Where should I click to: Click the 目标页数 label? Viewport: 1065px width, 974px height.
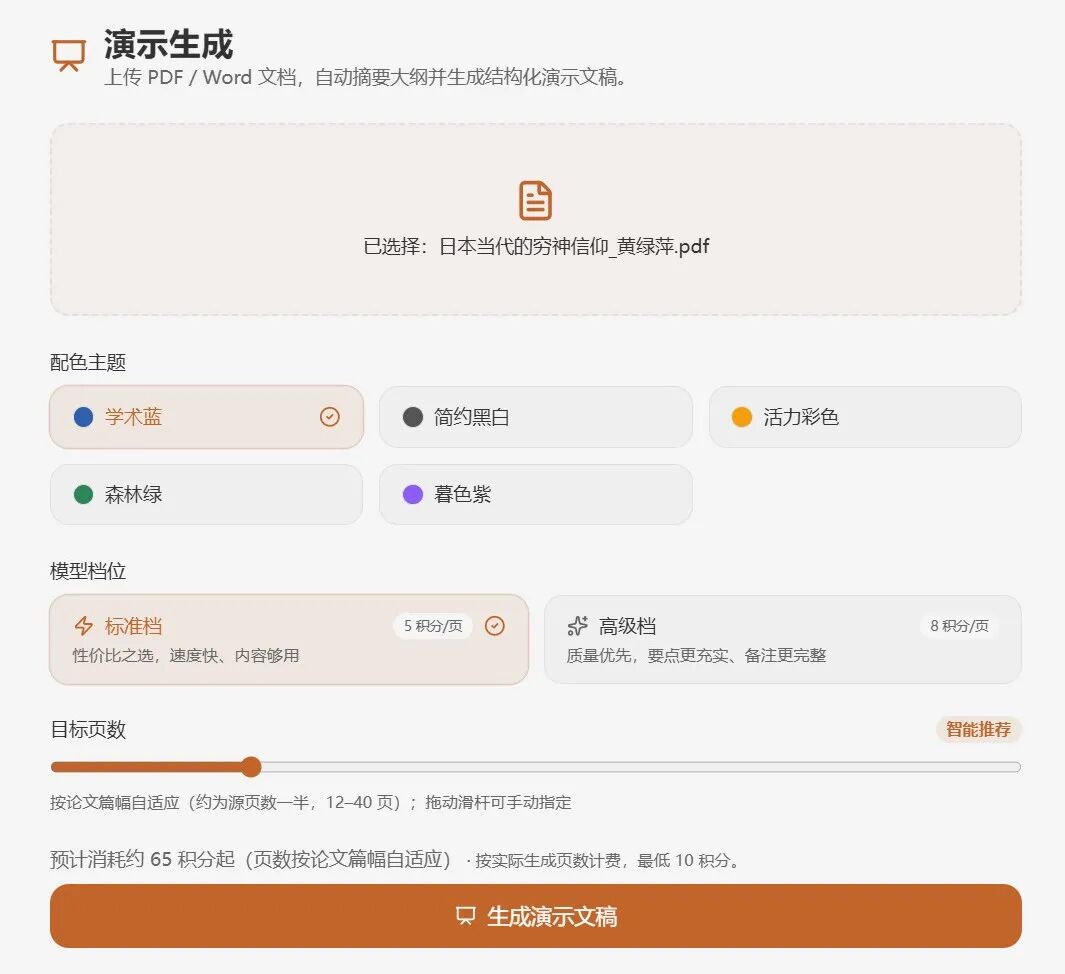point(88,729)
